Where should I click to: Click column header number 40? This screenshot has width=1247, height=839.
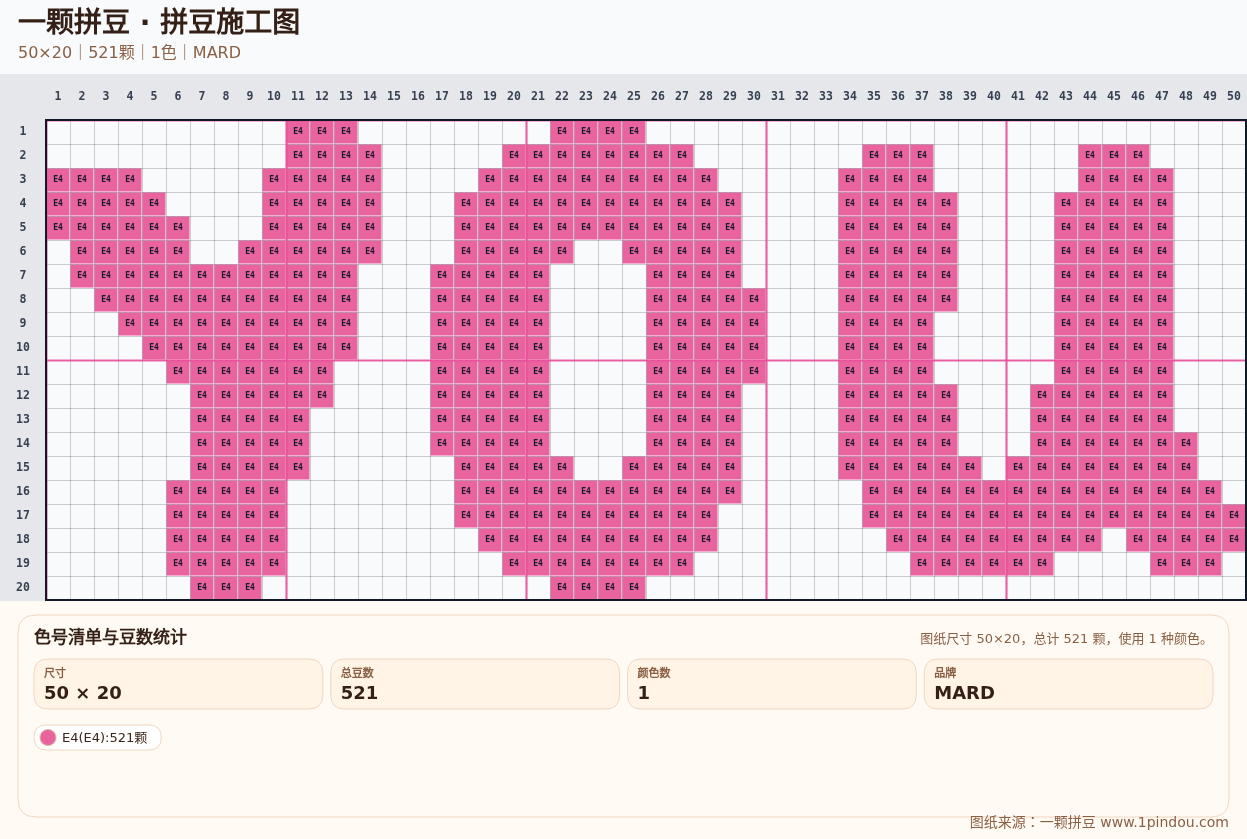pos(994,96)
